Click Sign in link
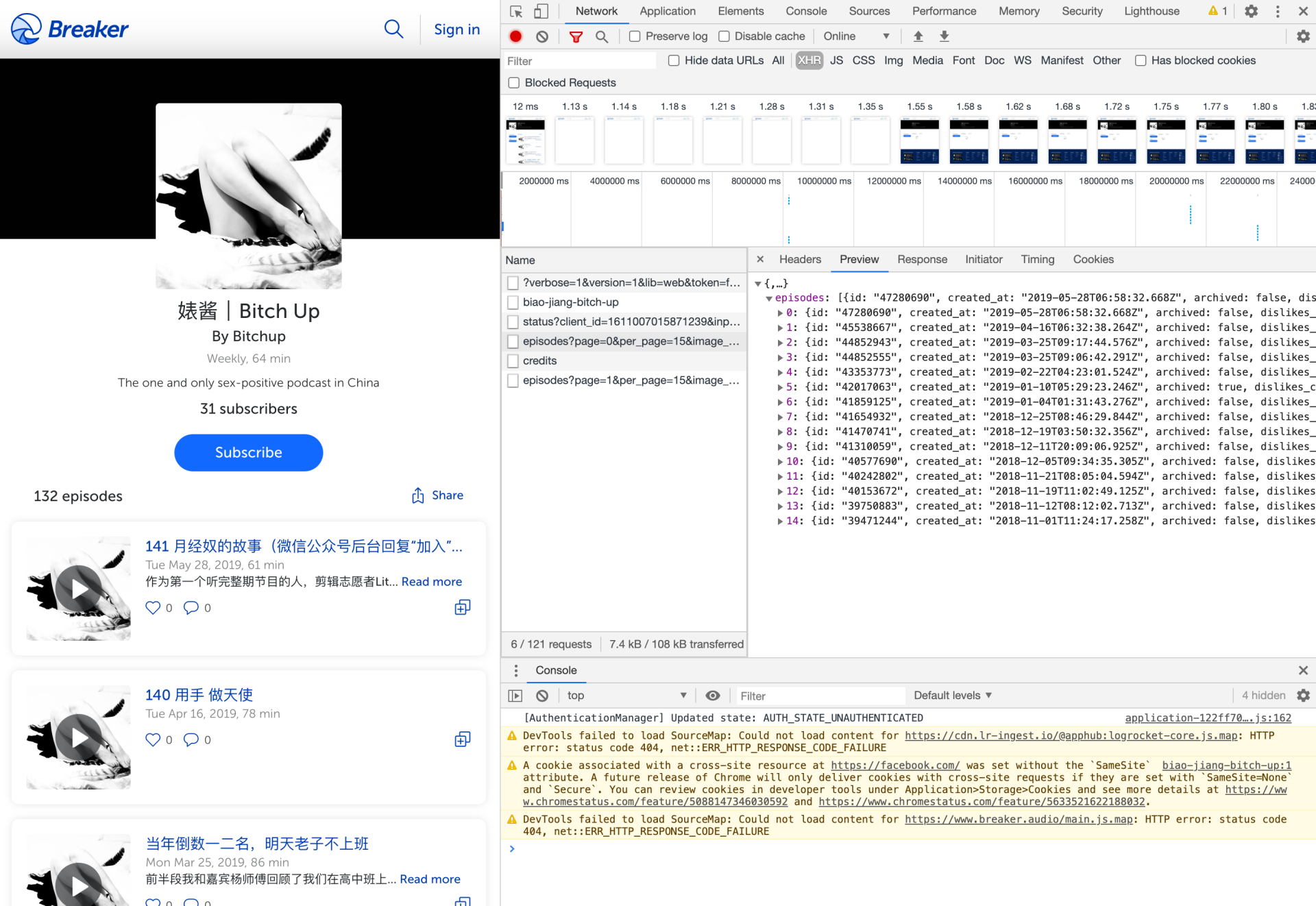 (x=456, y=29)
